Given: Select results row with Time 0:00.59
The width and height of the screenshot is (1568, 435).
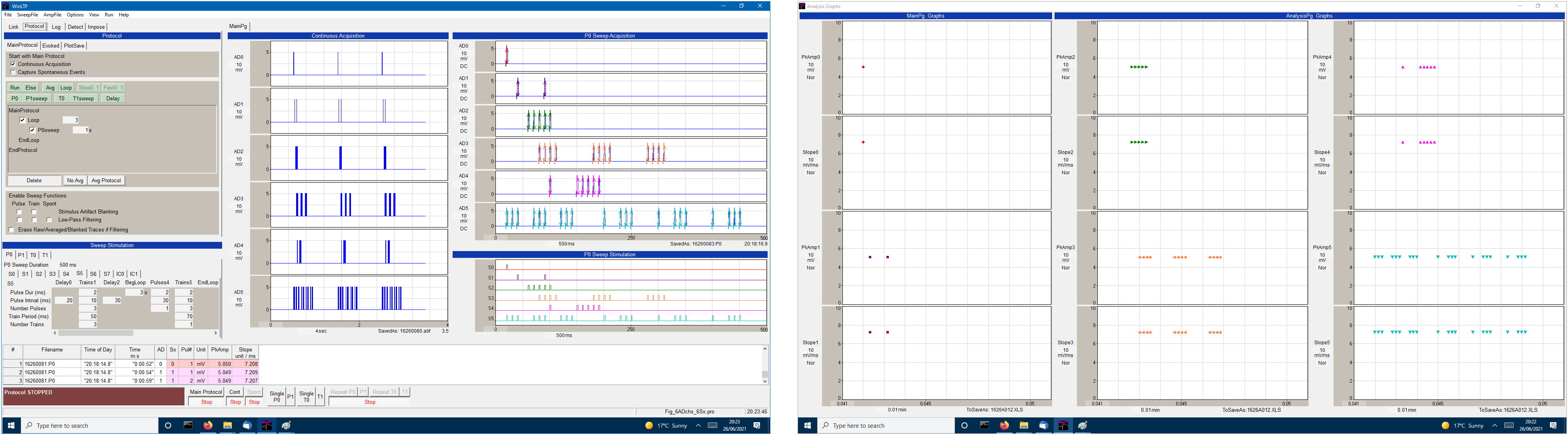Looking at the screenshot, I should point(132,380).
